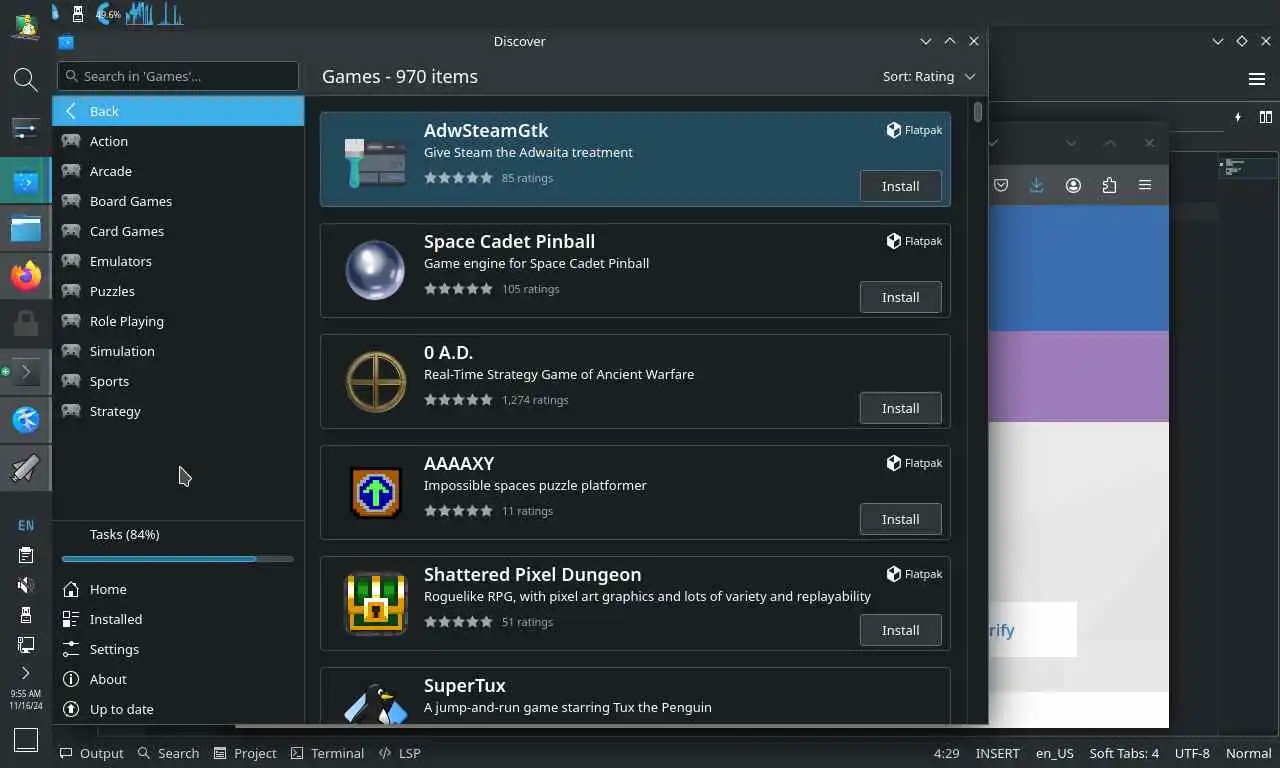The image size is (1280, 768).
Task: Open Firefox extensions puzzle icon
Action: tap(1109, 185)
